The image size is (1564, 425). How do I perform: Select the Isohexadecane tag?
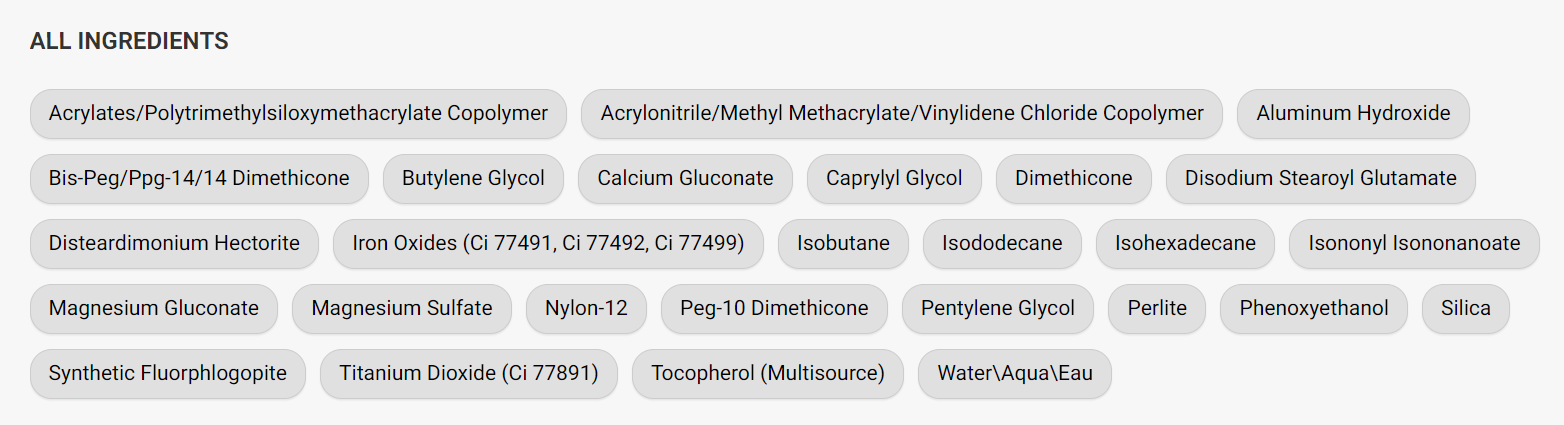pyautogui.click(x=1185, y=243)
